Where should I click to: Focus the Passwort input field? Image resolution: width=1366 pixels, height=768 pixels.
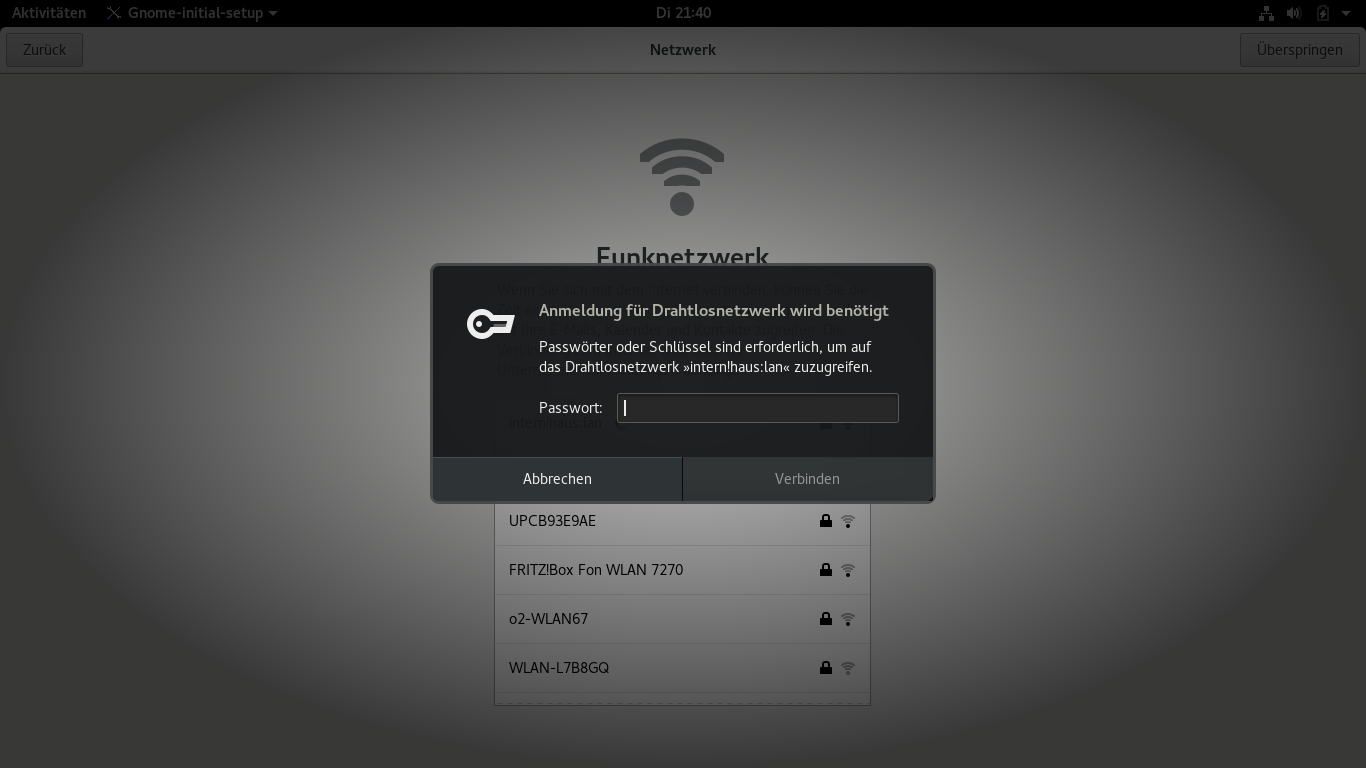tap(757, 408)
